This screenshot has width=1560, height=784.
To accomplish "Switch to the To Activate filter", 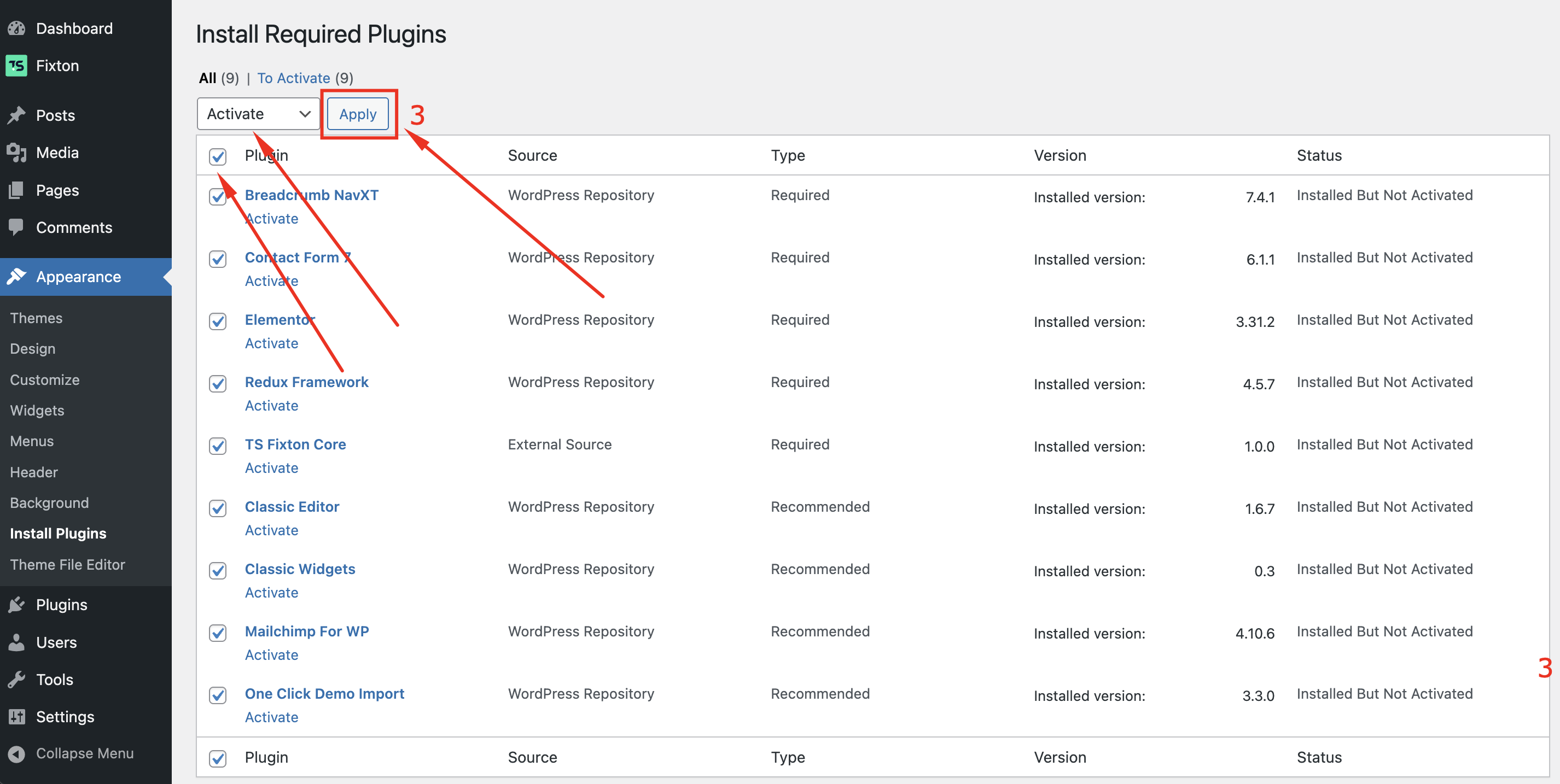I will [x=293, y=78].
